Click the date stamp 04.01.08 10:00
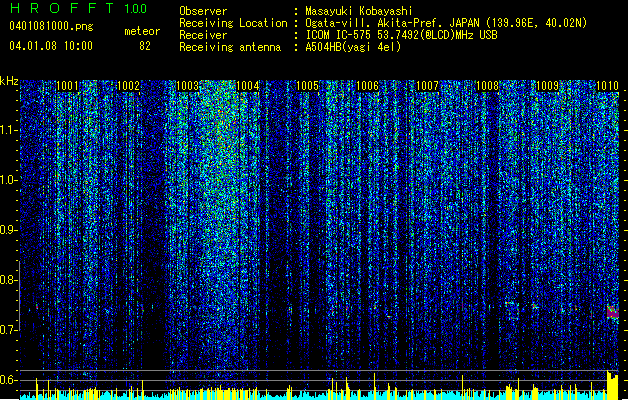 pos(51,46)
